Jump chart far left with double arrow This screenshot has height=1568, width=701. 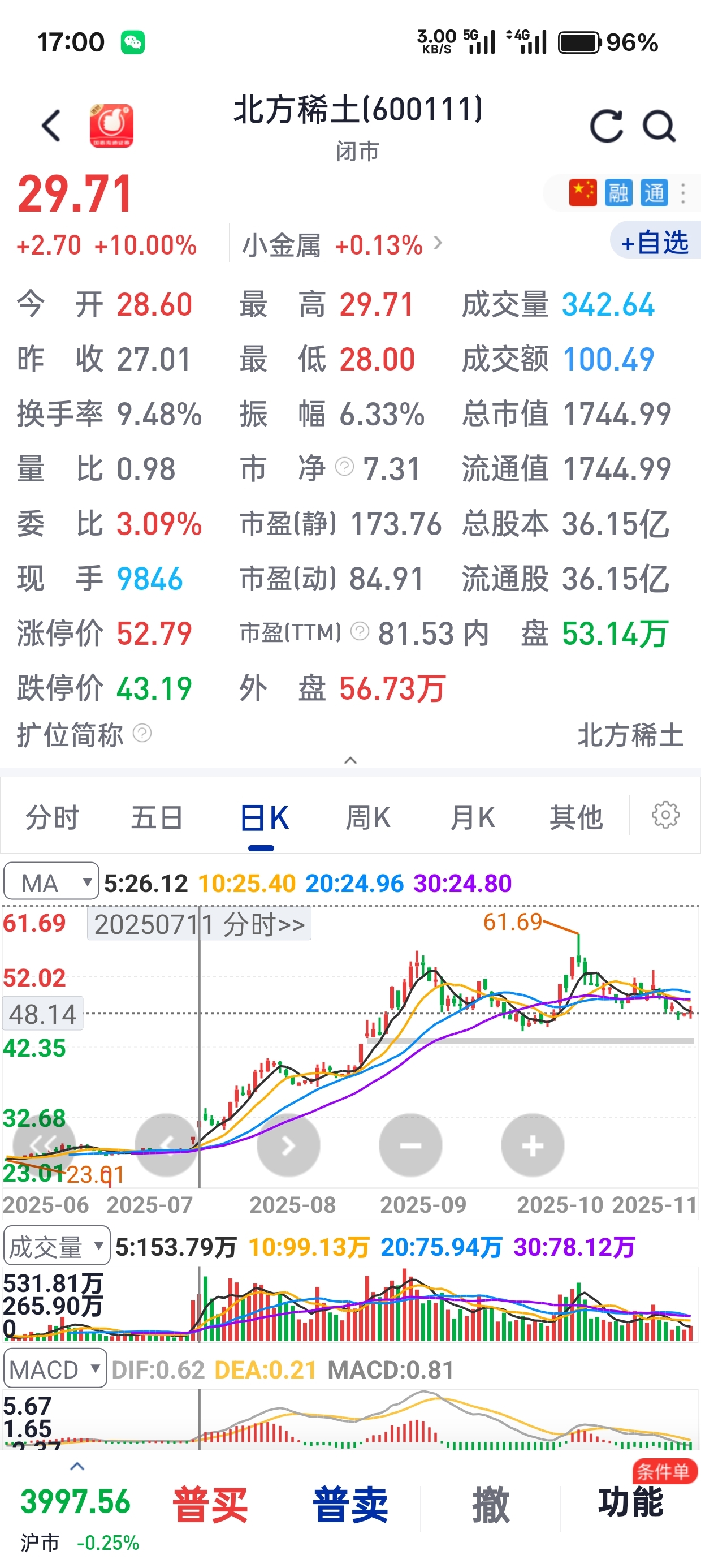coord(44,1145)
